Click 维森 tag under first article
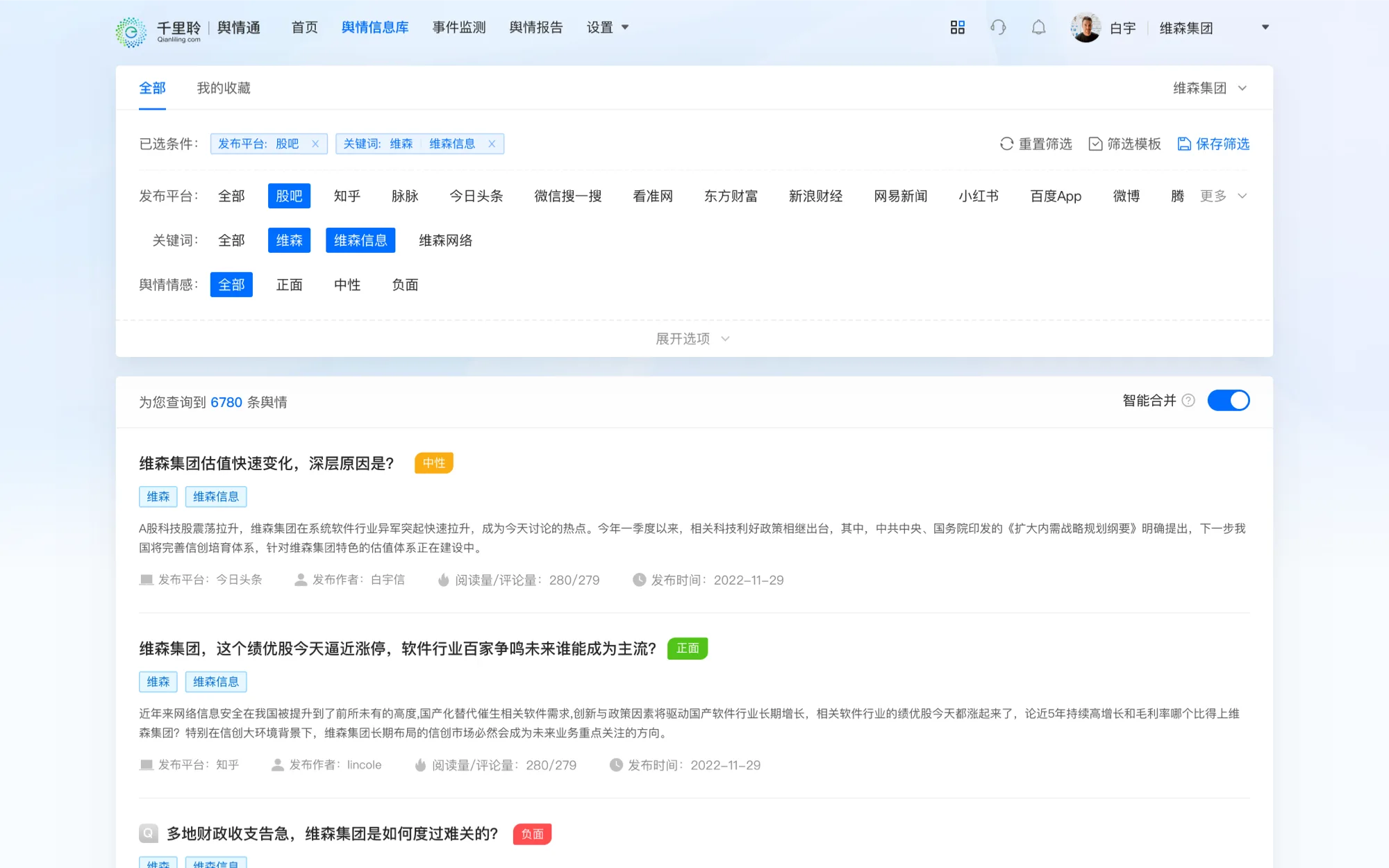This screenshot has height=868, width=1389. (x=158, y=496)
